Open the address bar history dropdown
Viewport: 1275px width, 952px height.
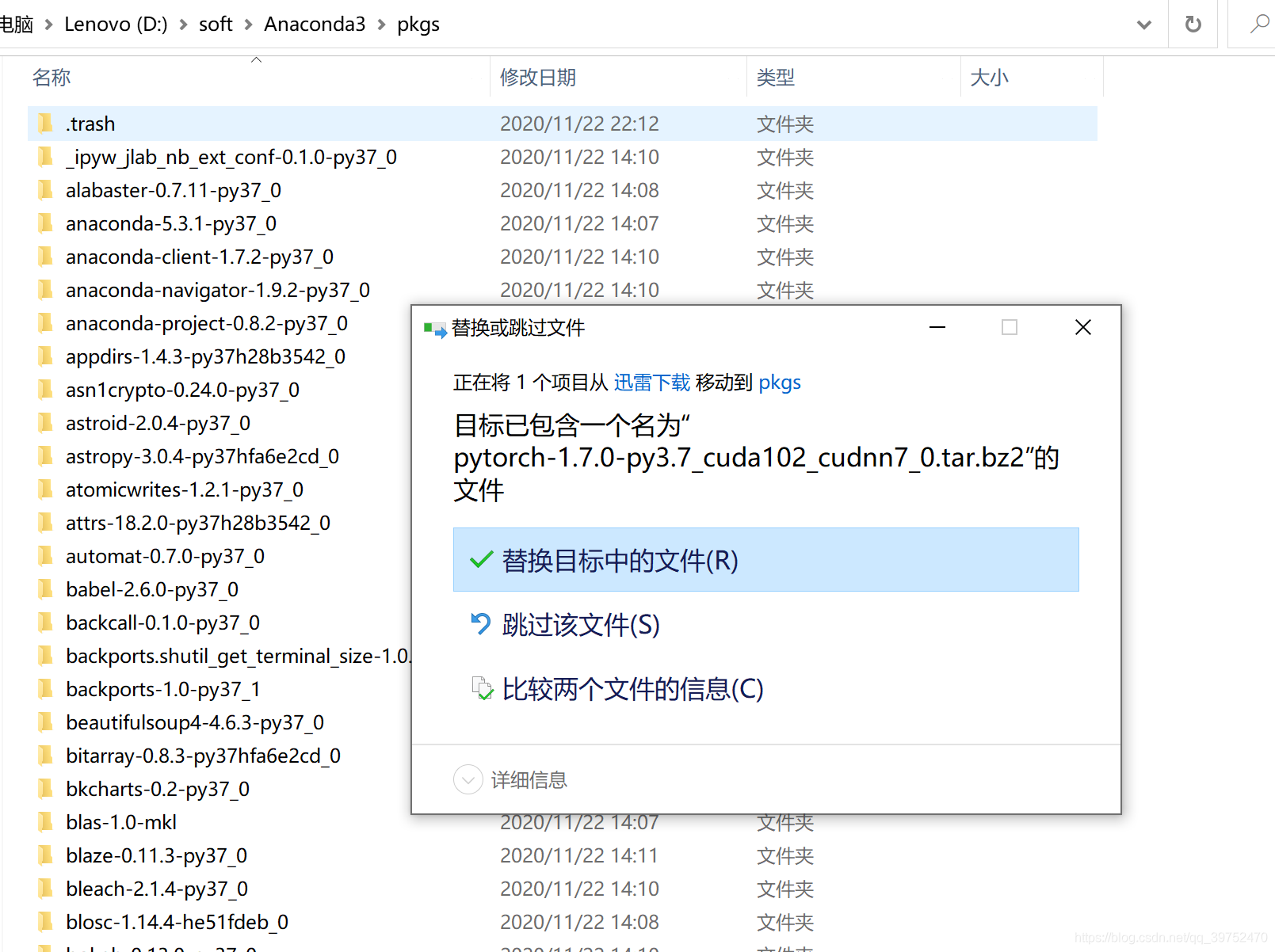pyautogui.click(x=1143, y=25)
